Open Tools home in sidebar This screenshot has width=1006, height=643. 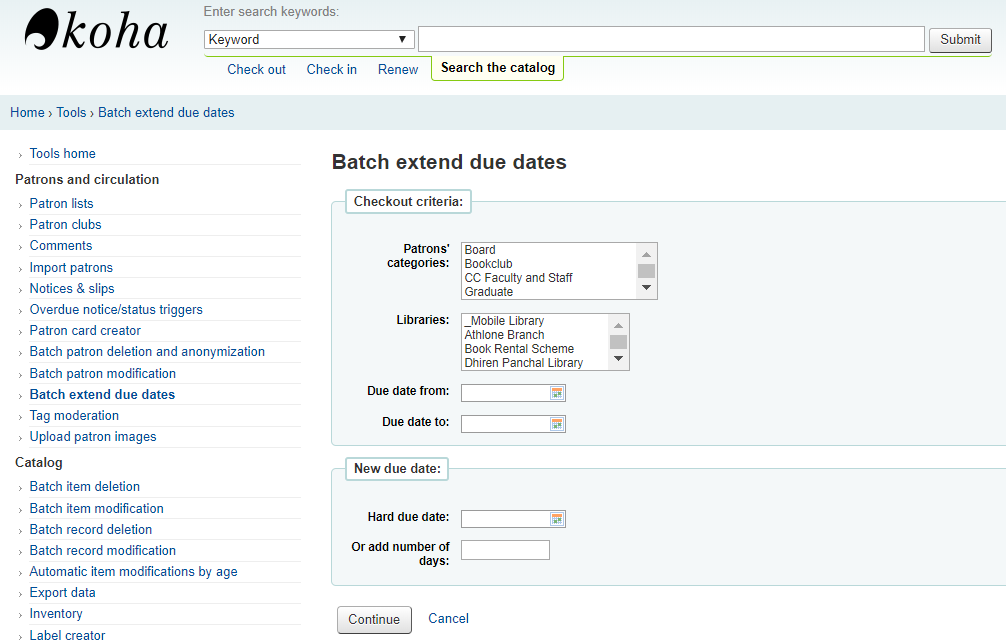tap(62, 153)
